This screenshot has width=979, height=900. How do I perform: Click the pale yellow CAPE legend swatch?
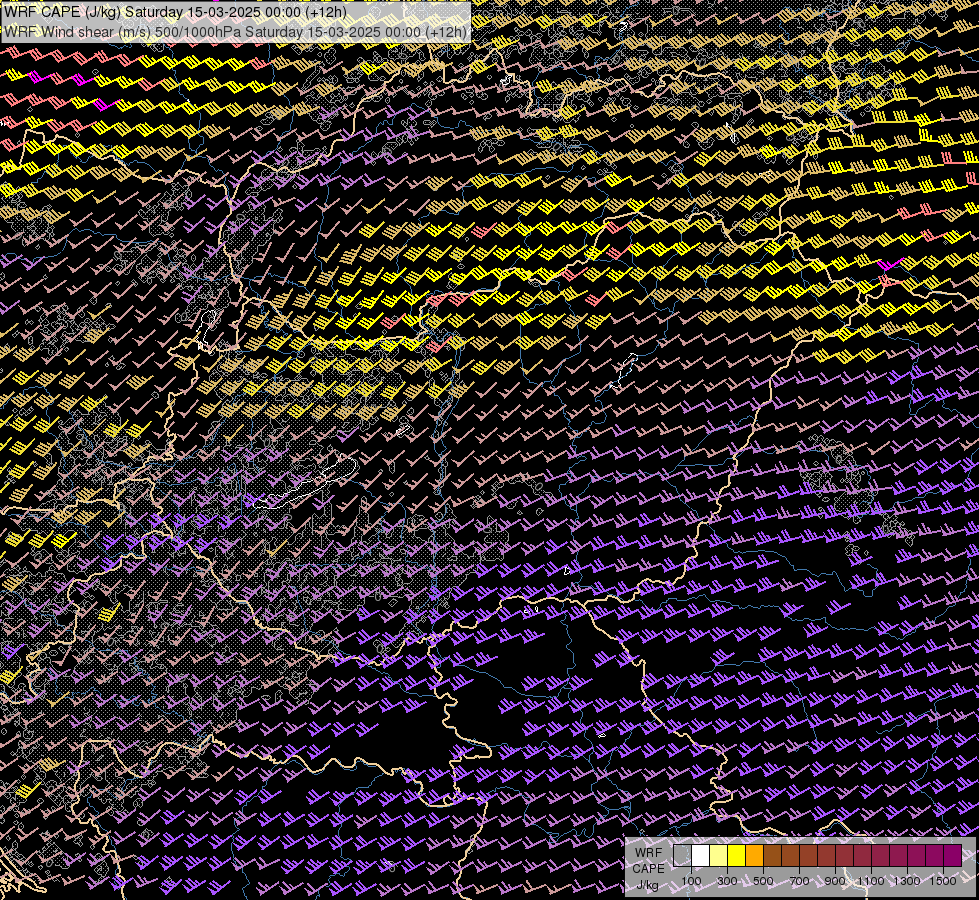(x=719, y=856)
